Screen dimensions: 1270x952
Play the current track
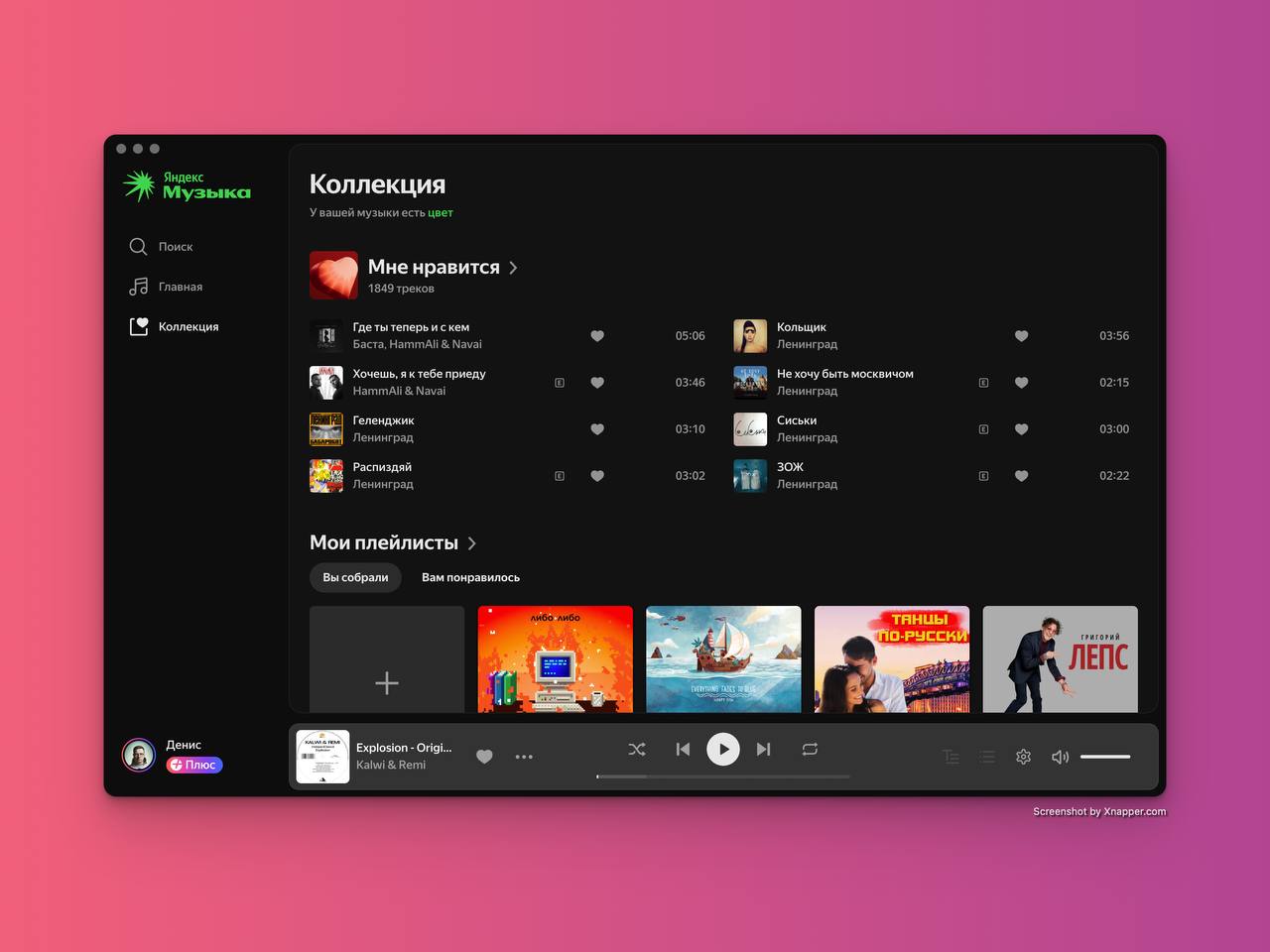723,750
